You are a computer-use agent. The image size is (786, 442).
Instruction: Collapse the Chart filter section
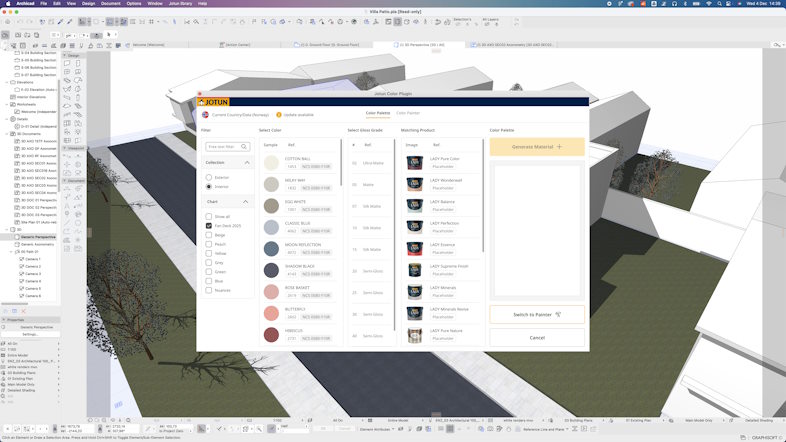pyautogui.click(x=246, y=201)
